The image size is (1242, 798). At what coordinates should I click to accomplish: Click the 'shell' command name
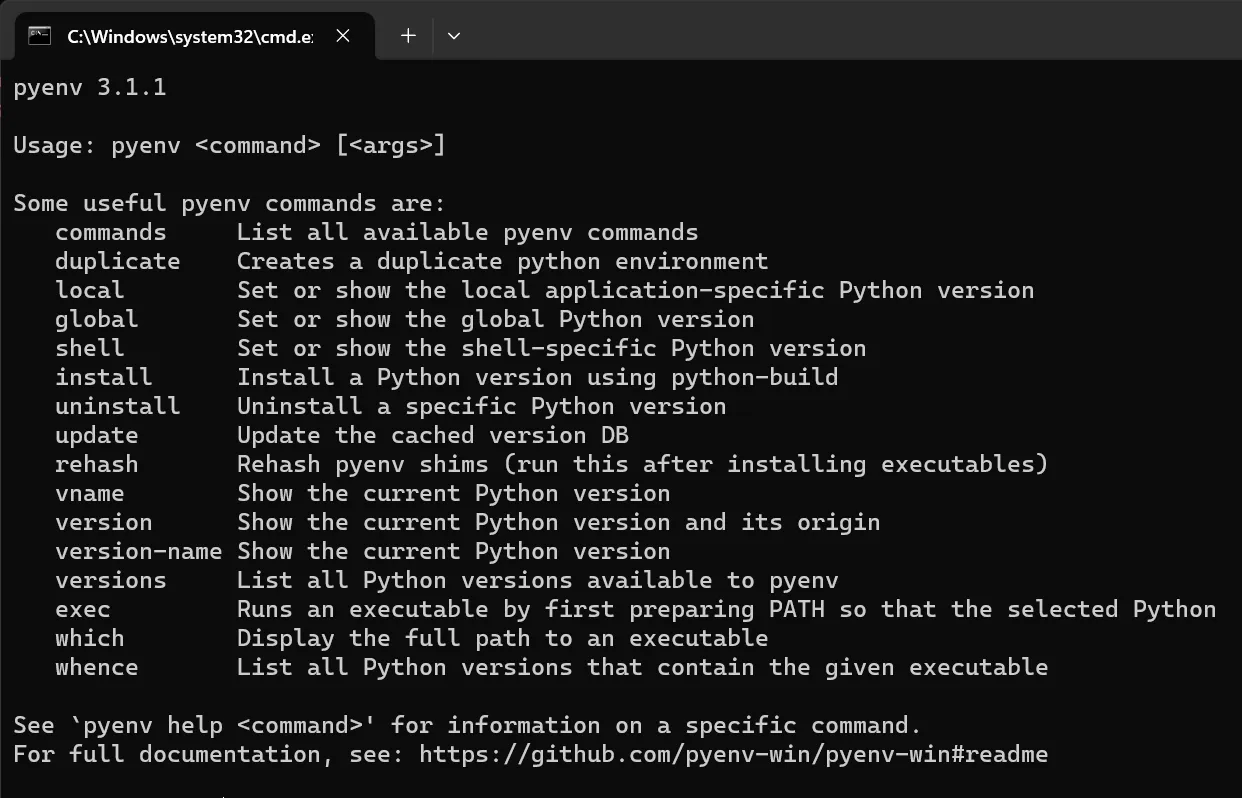click(x=90, y=349)
